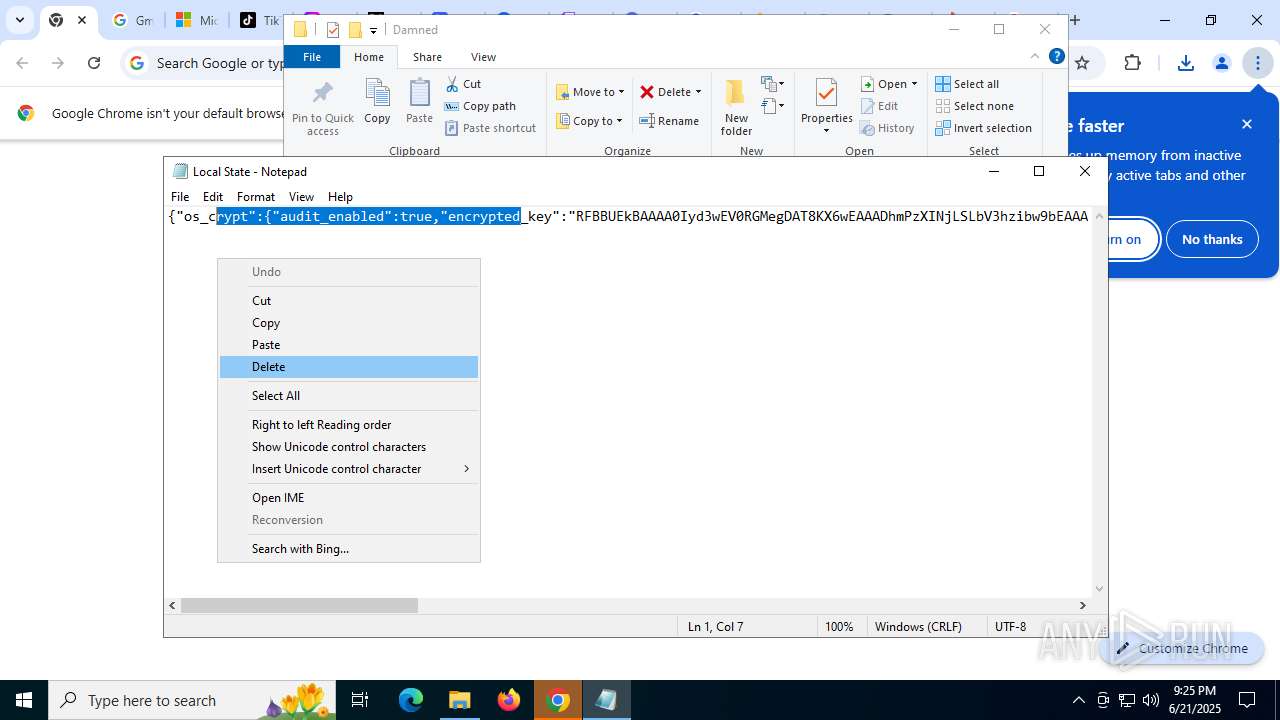Switch to View tab in Explorer
Image resolution: width=1280 pixels, height=720 pixels.
(483, 57)
